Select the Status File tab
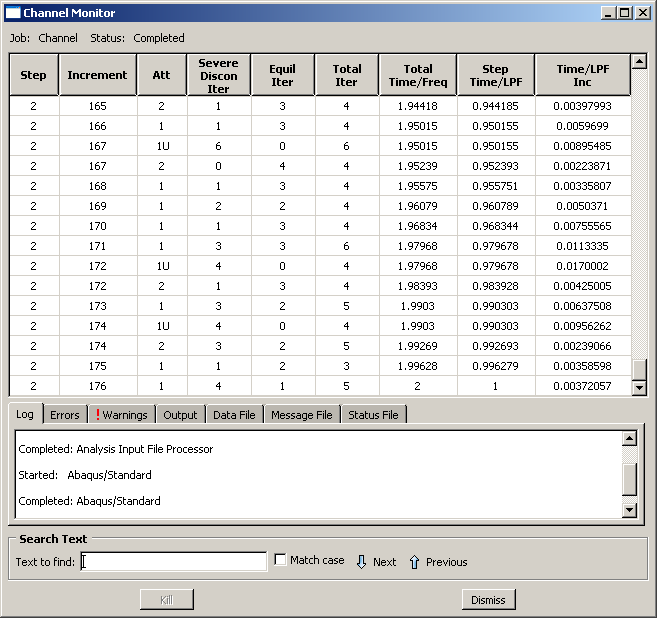 373,415
